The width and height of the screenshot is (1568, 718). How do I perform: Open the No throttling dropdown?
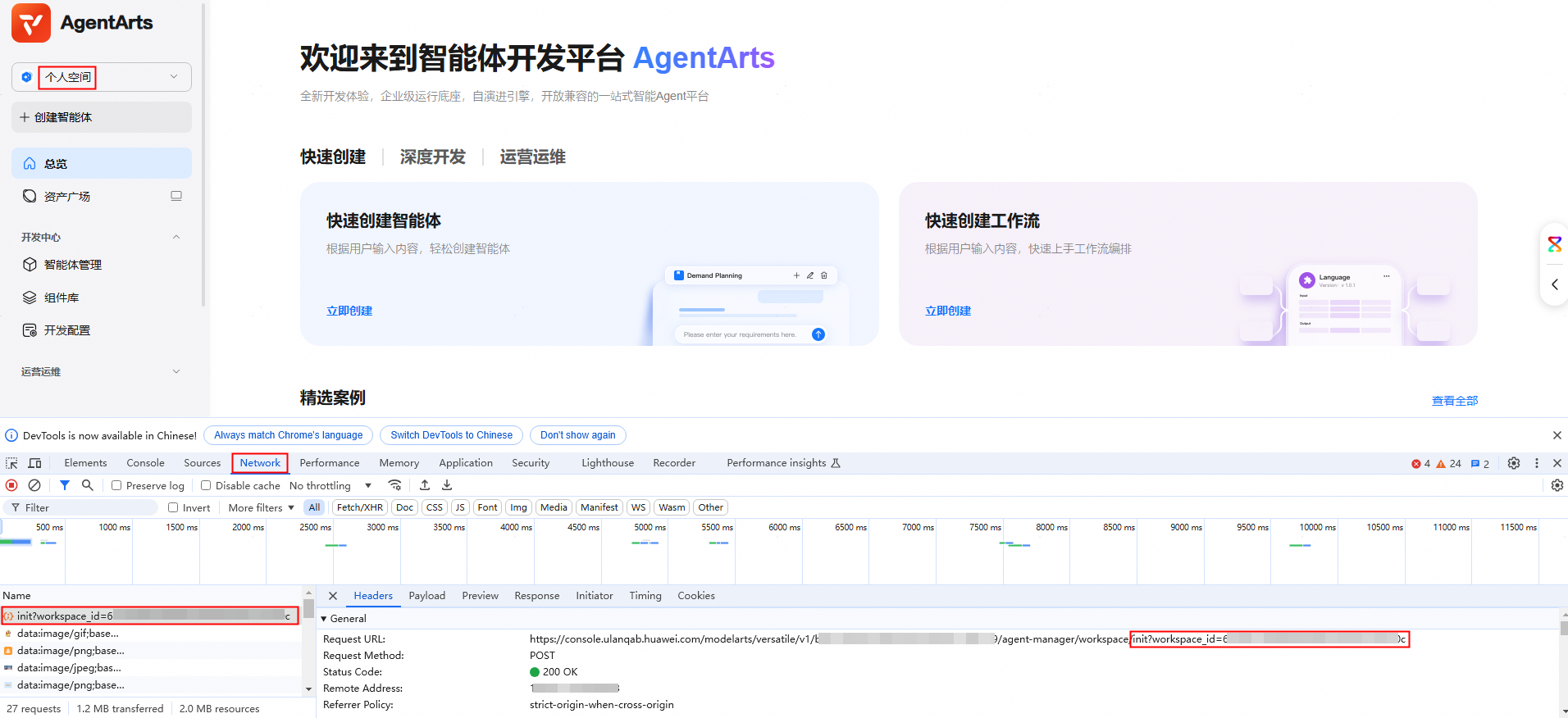pyautogui.click(x=330, y=485)
